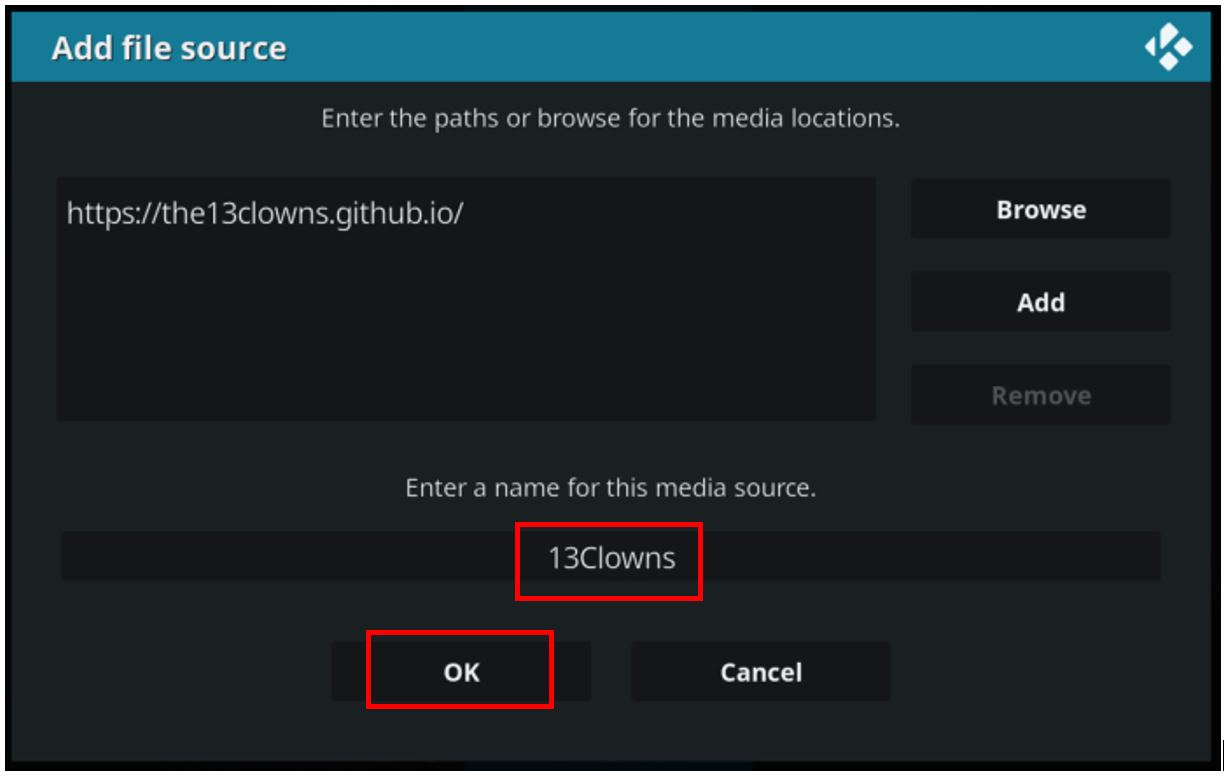Click the red-highlighted 13Clowns text

pyautogui.click(x=611, y=558)
